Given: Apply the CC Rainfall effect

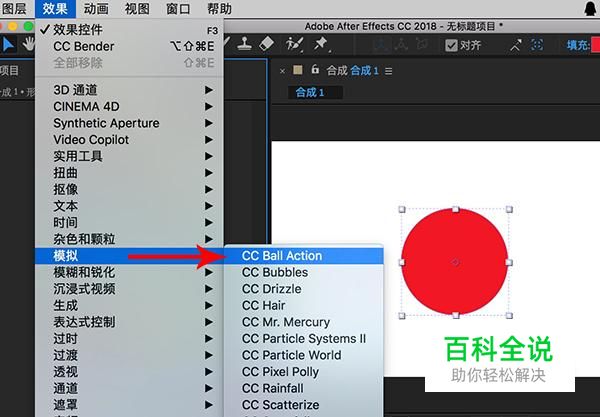Looking at the screenshot, I should pos(303,388).
